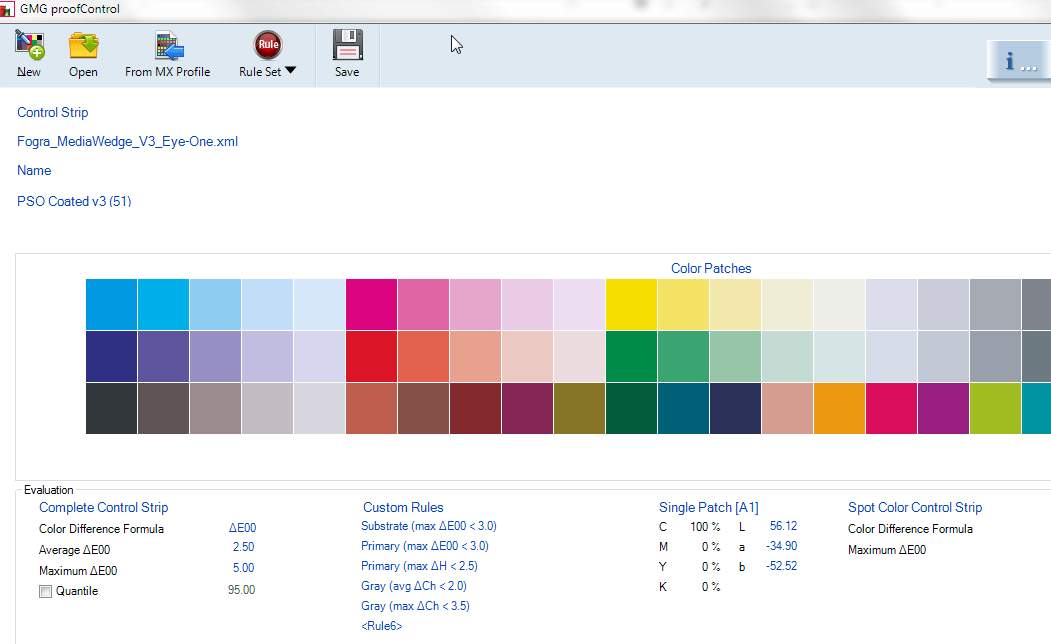Select Gray (avg ΔCh < 2.0) rule
Image resolution: width=1051 pixels, height=644 pixels.
414,586
